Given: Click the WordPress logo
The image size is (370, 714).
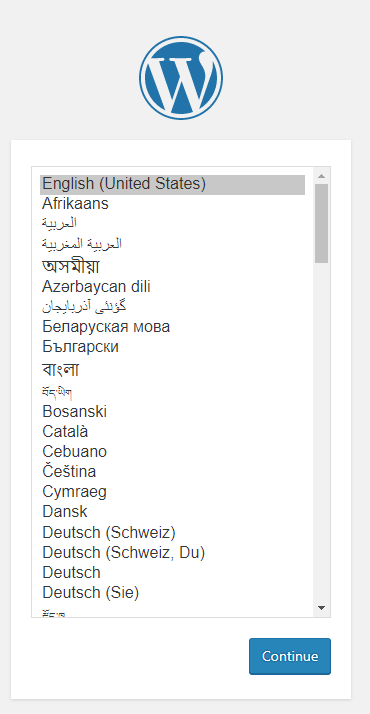Looking at the screenshot, I should pos(181,78).
